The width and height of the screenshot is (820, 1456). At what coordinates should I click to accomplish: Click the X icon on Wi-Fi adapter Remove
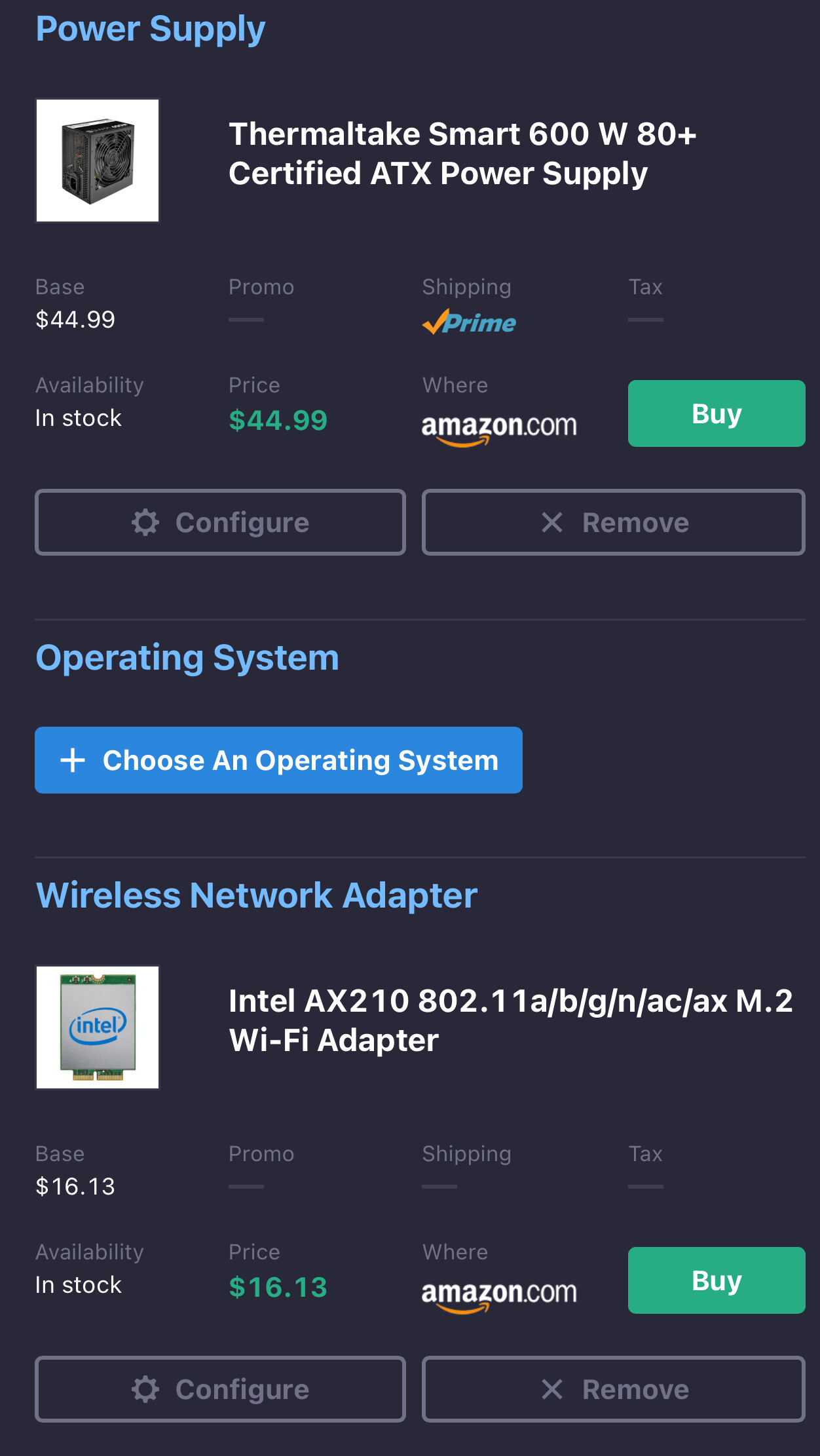(552, 1390)
